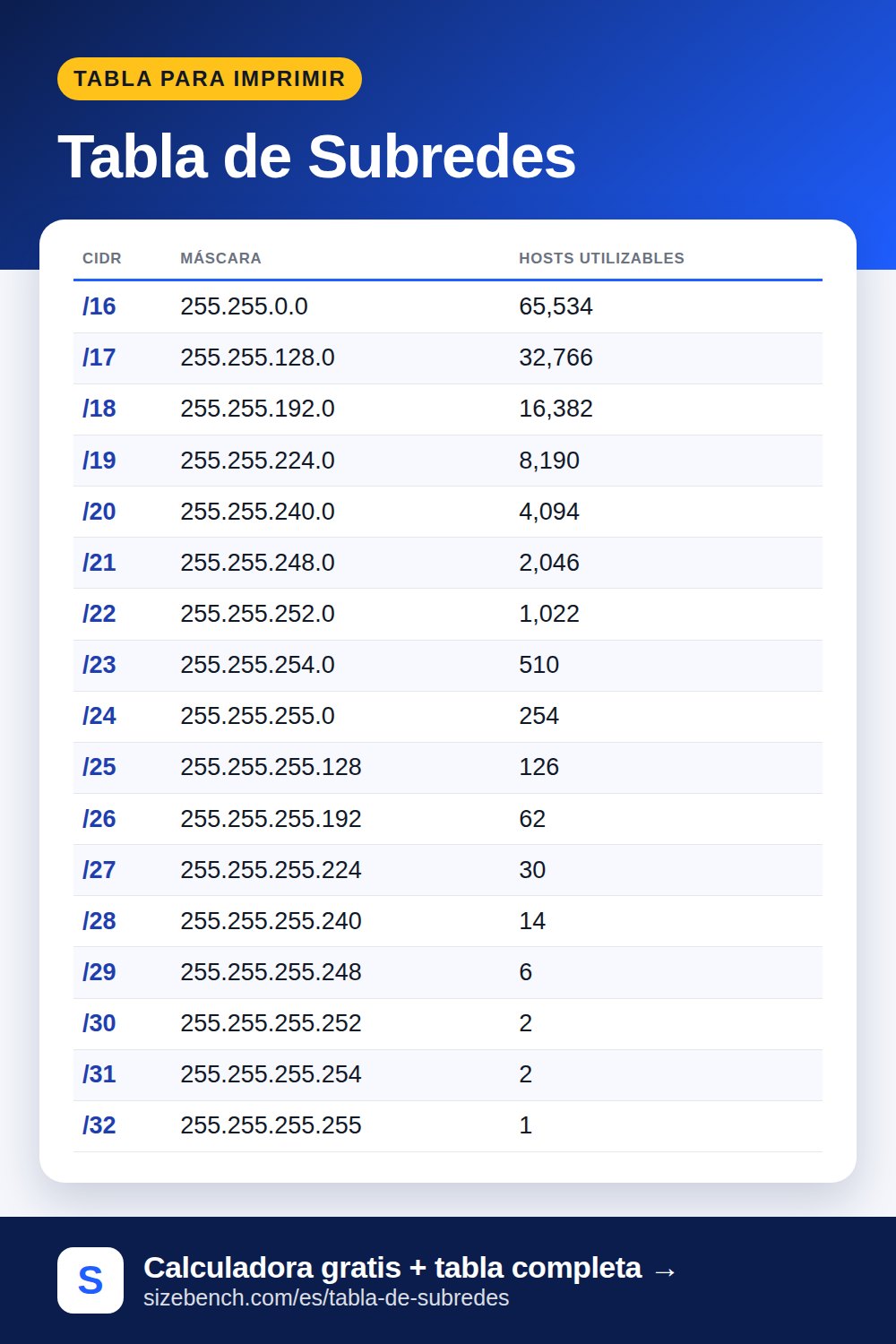Click the mask 255.255.255.192

pyautogui.click(x=271, y=819)
